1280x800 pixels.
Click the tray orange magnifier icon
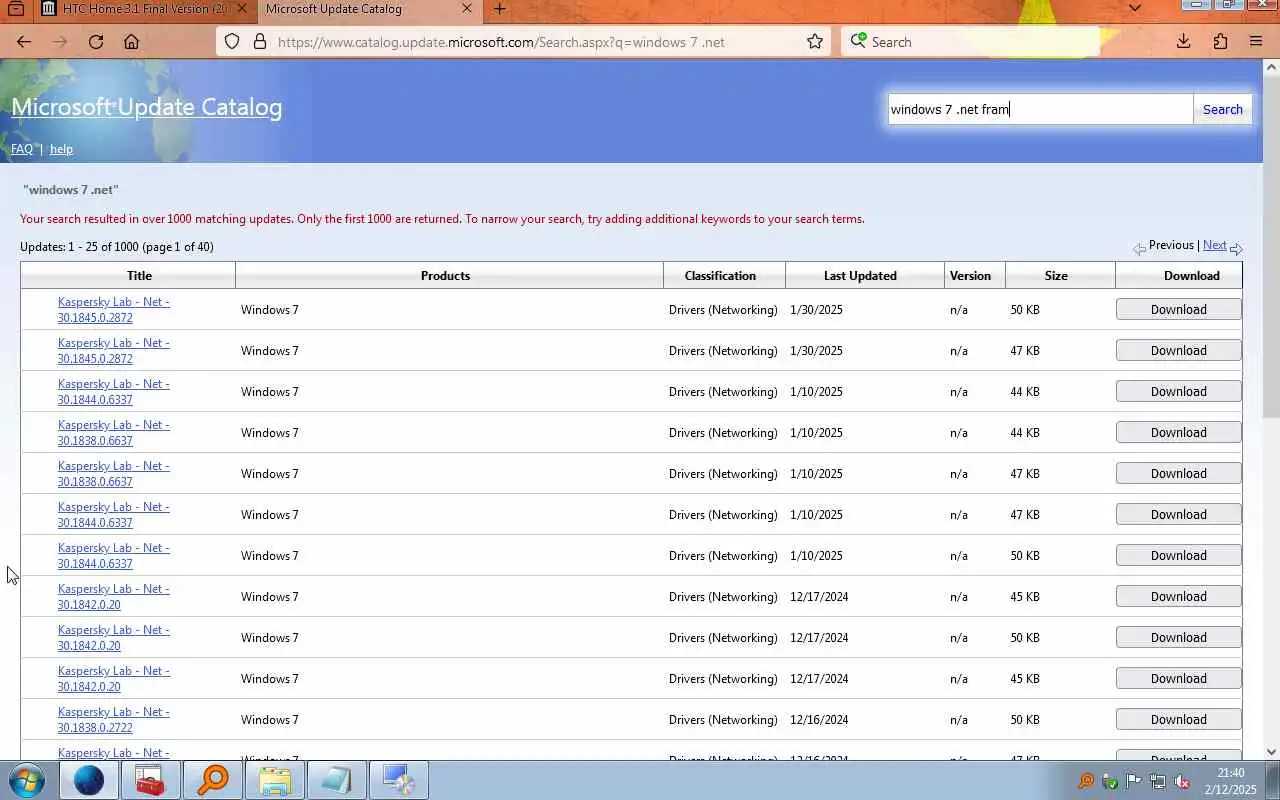tap(1085, 781)
